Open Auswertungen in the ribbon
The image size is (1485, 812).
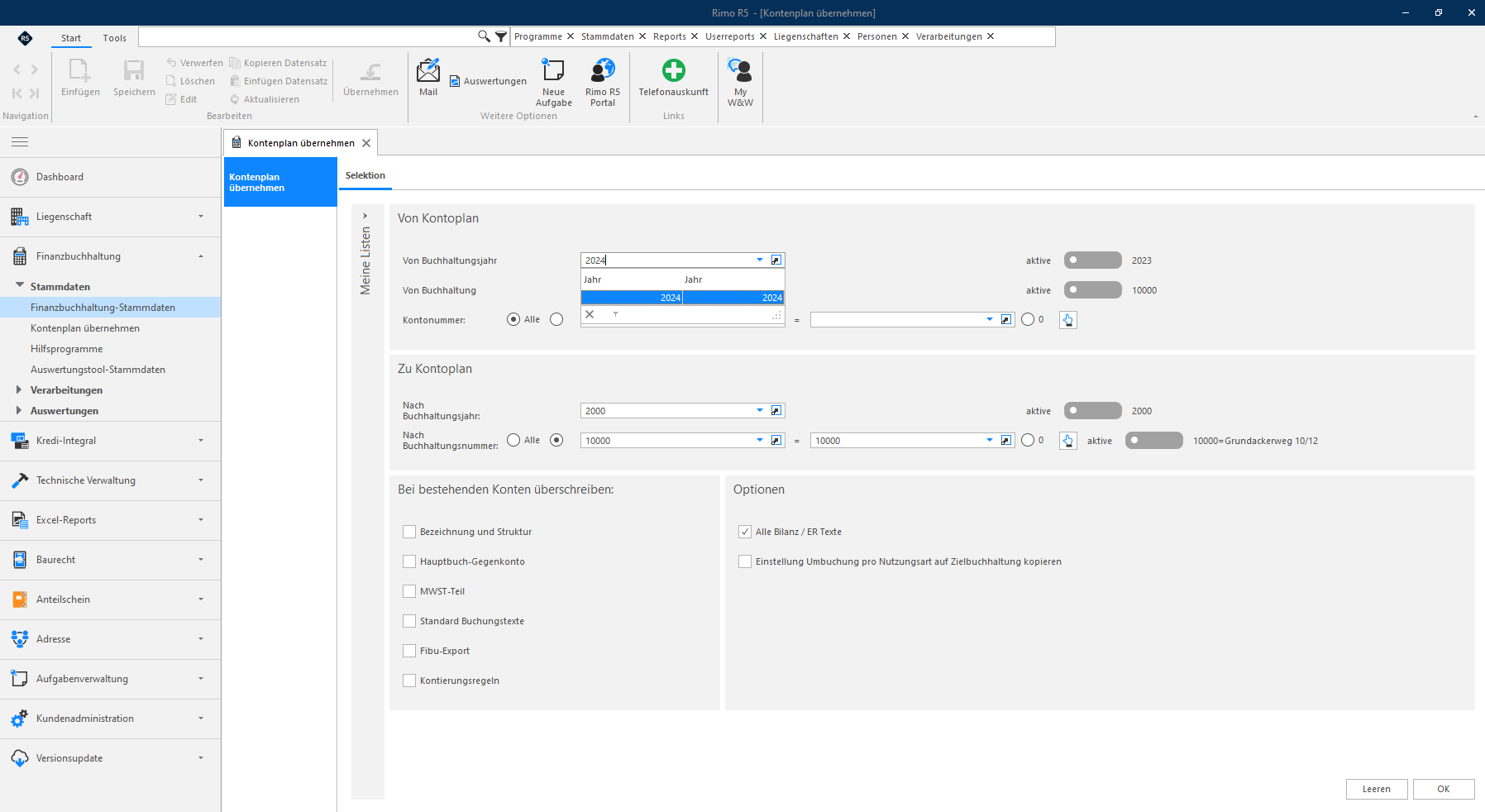click(488, 81)
